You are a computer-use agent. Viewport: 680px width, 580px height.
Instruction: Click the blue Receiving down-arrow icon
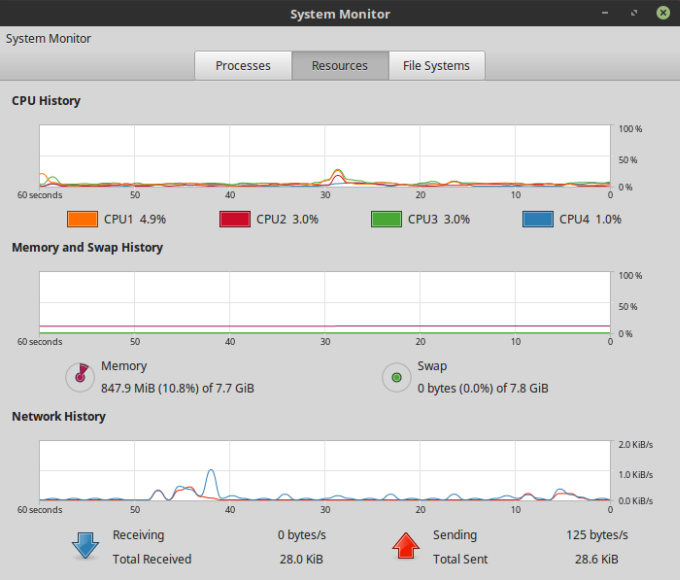(x=85, y=545)
